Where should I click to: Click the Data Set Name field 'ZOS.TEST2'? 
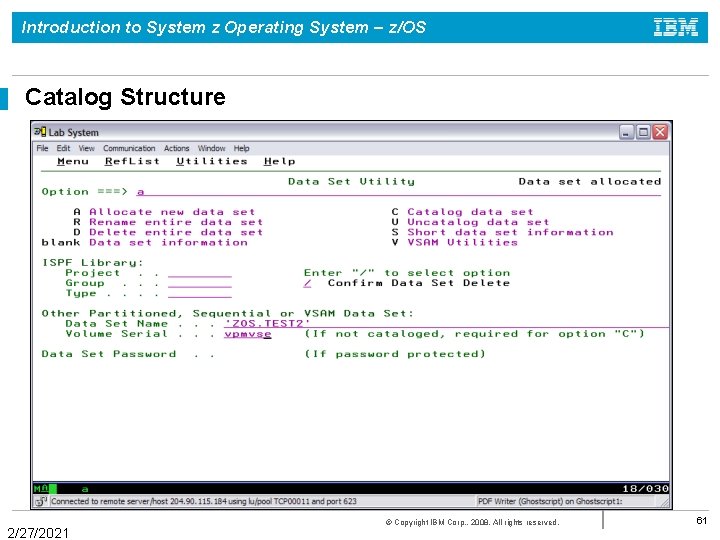point(446,323)
